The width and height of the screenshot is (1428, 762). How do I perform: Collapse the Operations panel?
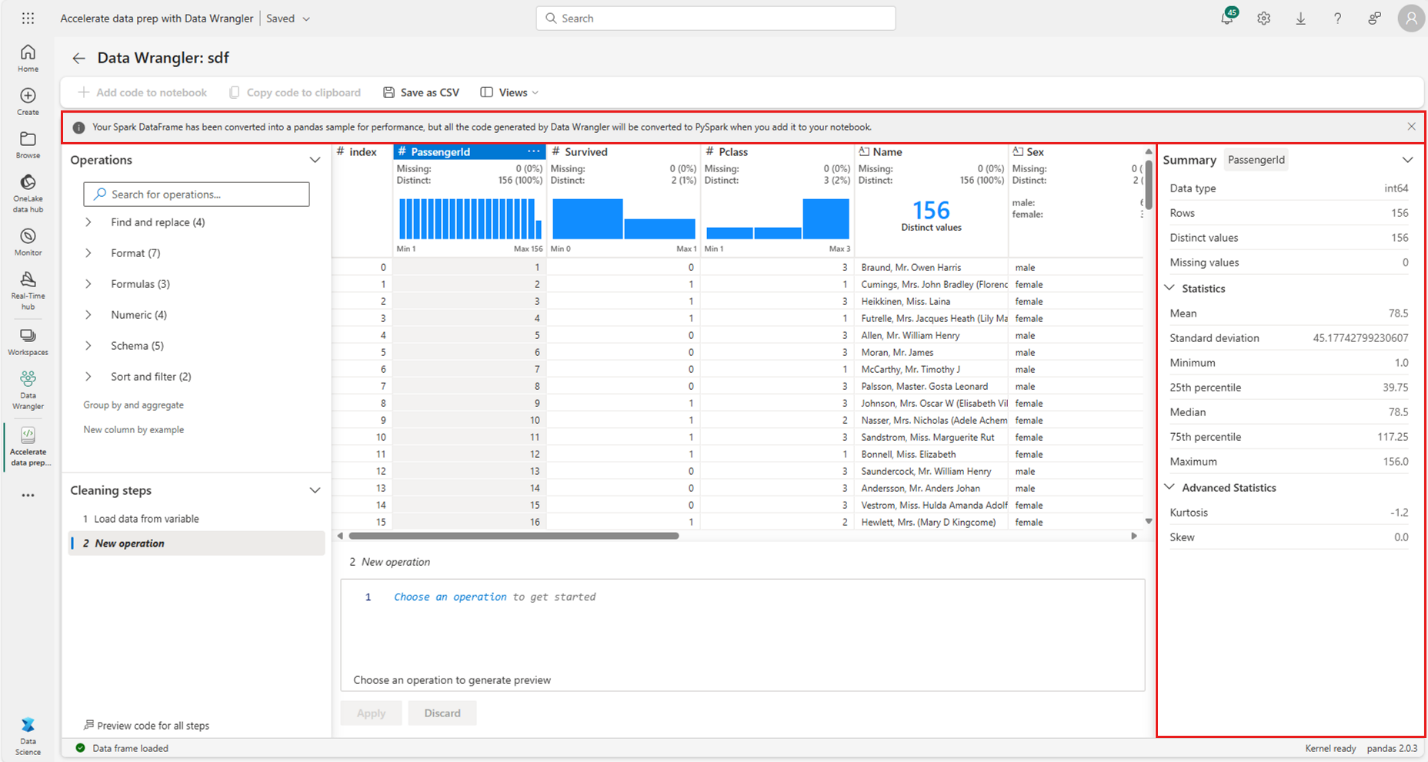point(315,160)
